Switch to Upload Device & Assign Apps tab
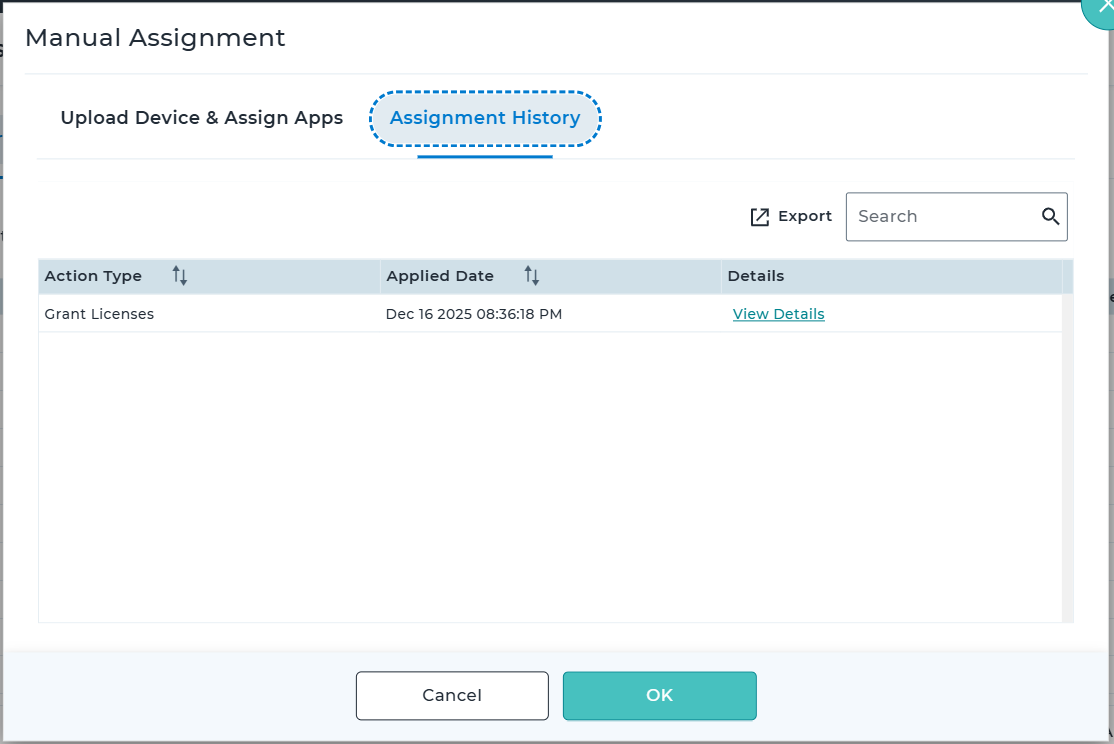The width and height of the screenshot is (1114, 744). coord(201,118)
